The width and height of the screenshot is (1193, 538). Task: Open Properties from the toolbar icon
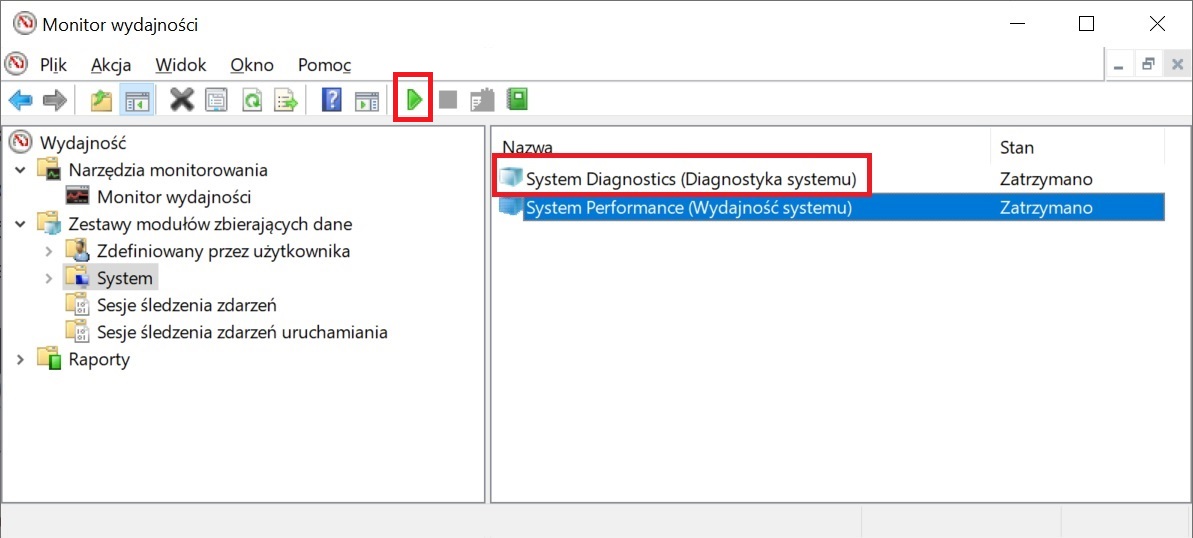[216, 100]
